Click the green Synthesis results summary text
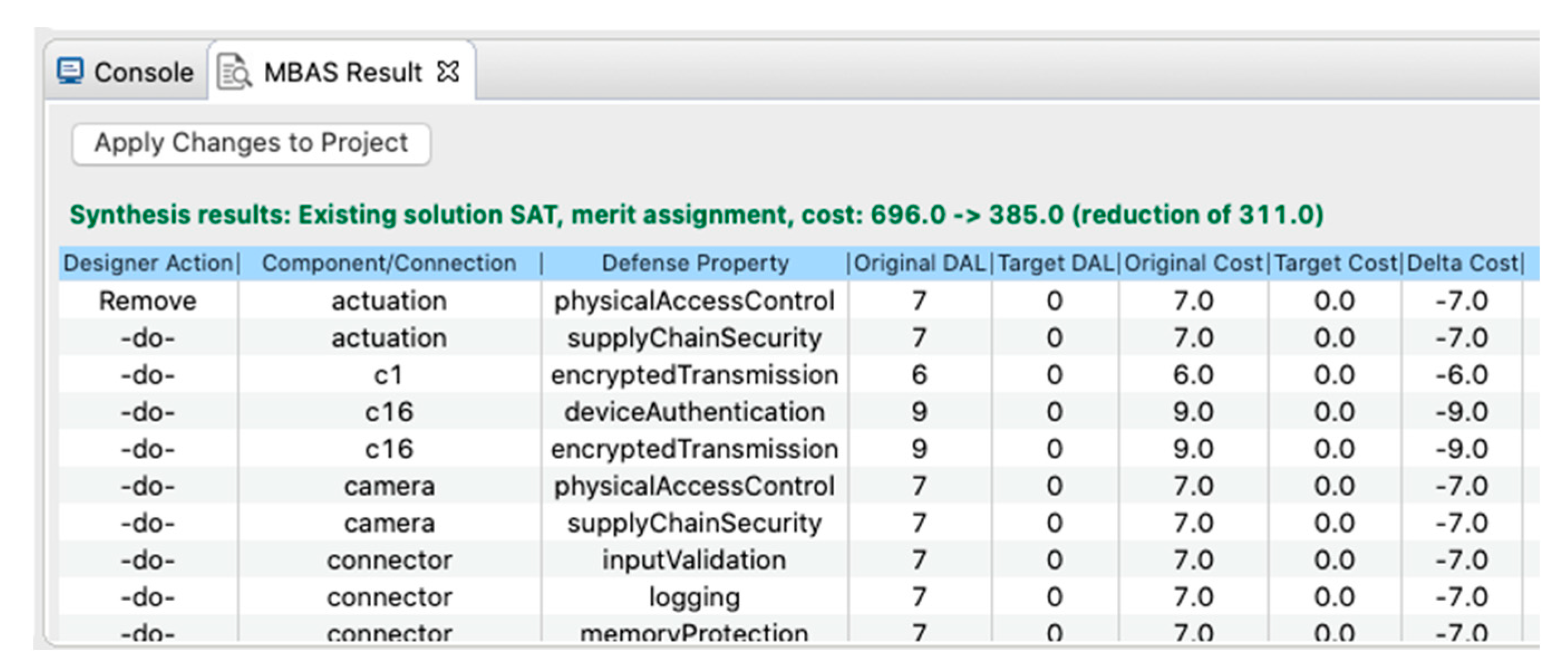 (696, 215)
